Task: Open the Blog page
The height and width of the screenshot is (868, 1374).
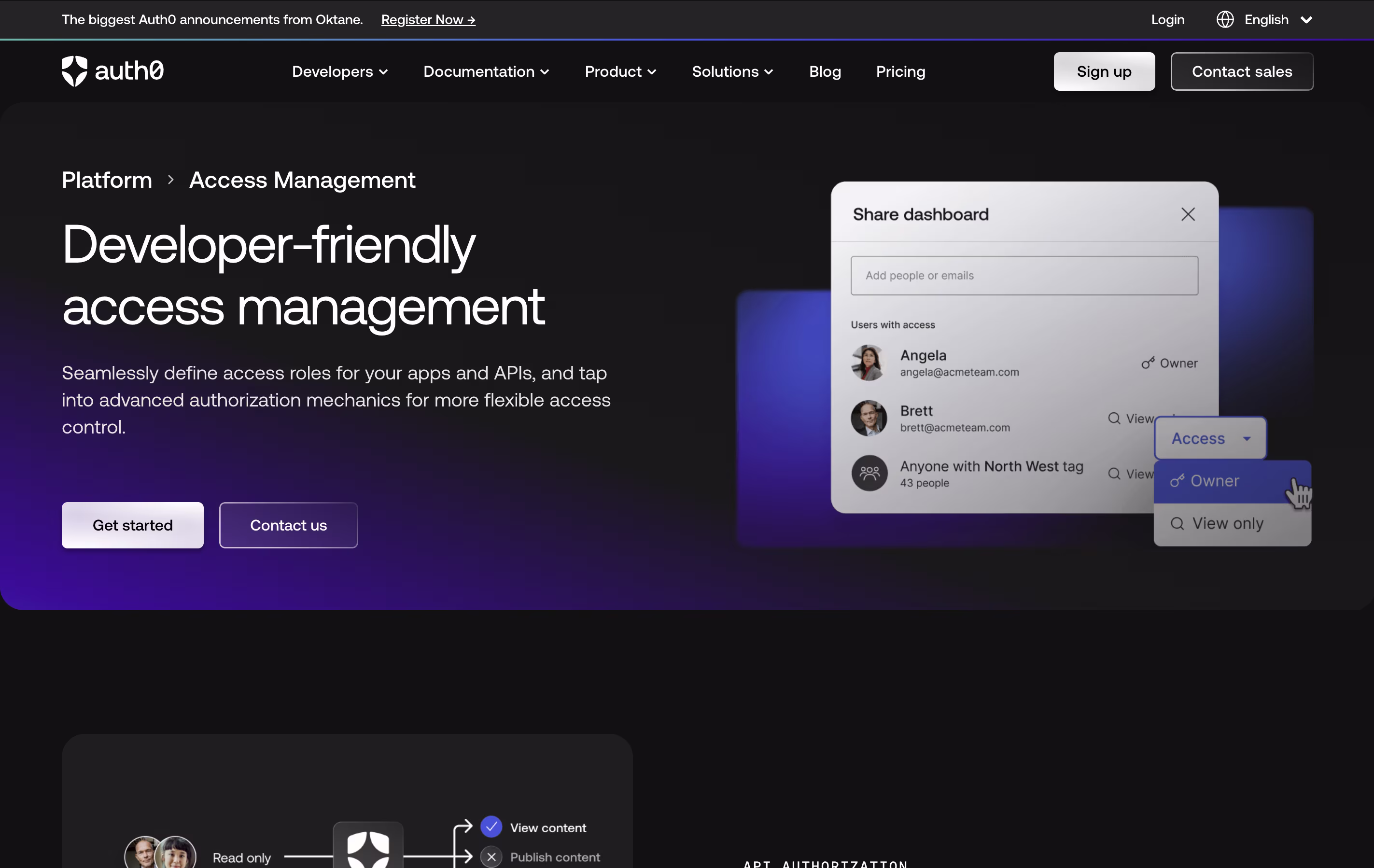Action: [x=825, y=71]
